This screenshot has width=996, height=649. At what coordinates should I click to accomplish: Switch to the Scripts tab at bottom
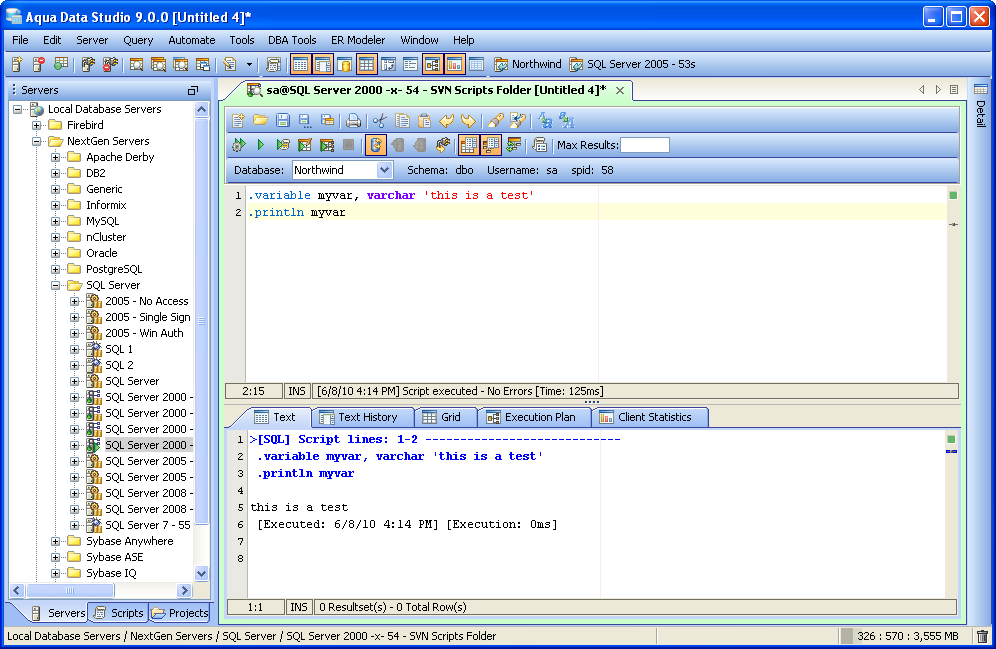pyautogui.click(x=119, y=613)
